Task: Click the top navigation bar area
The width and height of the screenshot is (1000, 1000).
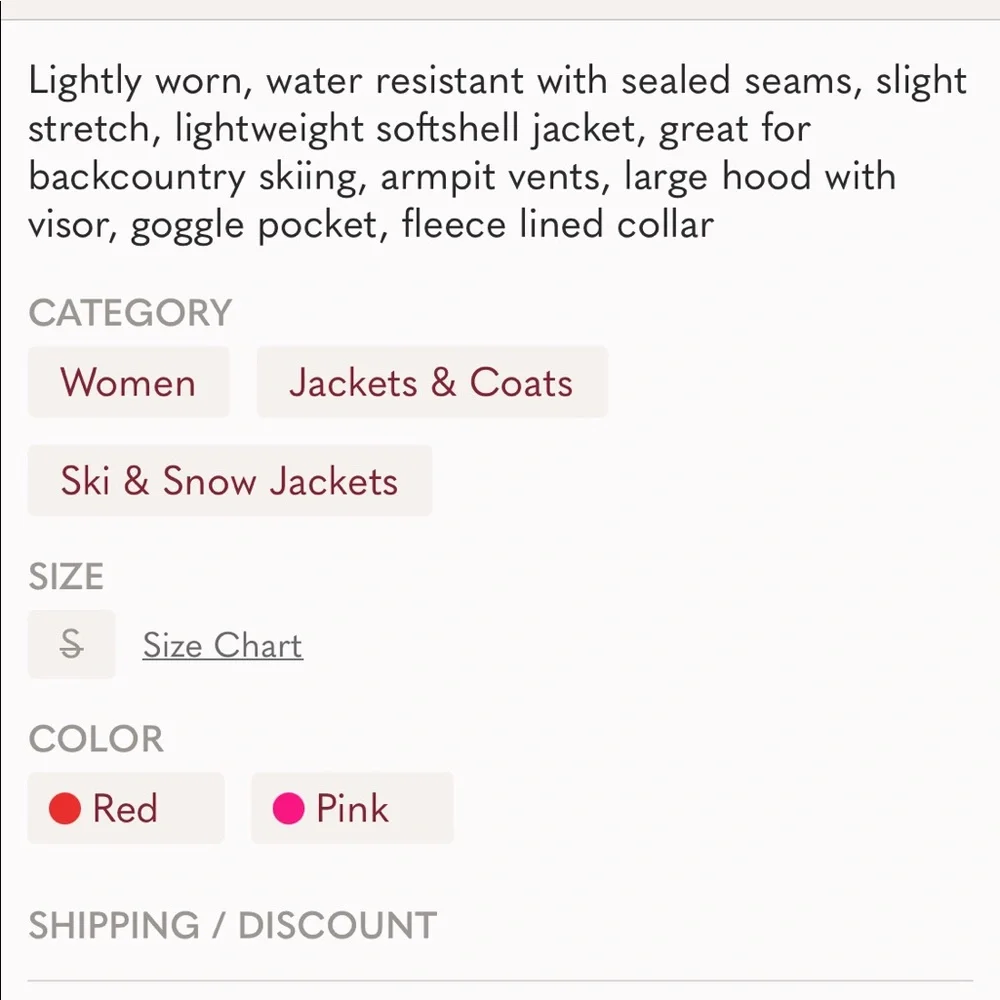Action: [500, 8]
